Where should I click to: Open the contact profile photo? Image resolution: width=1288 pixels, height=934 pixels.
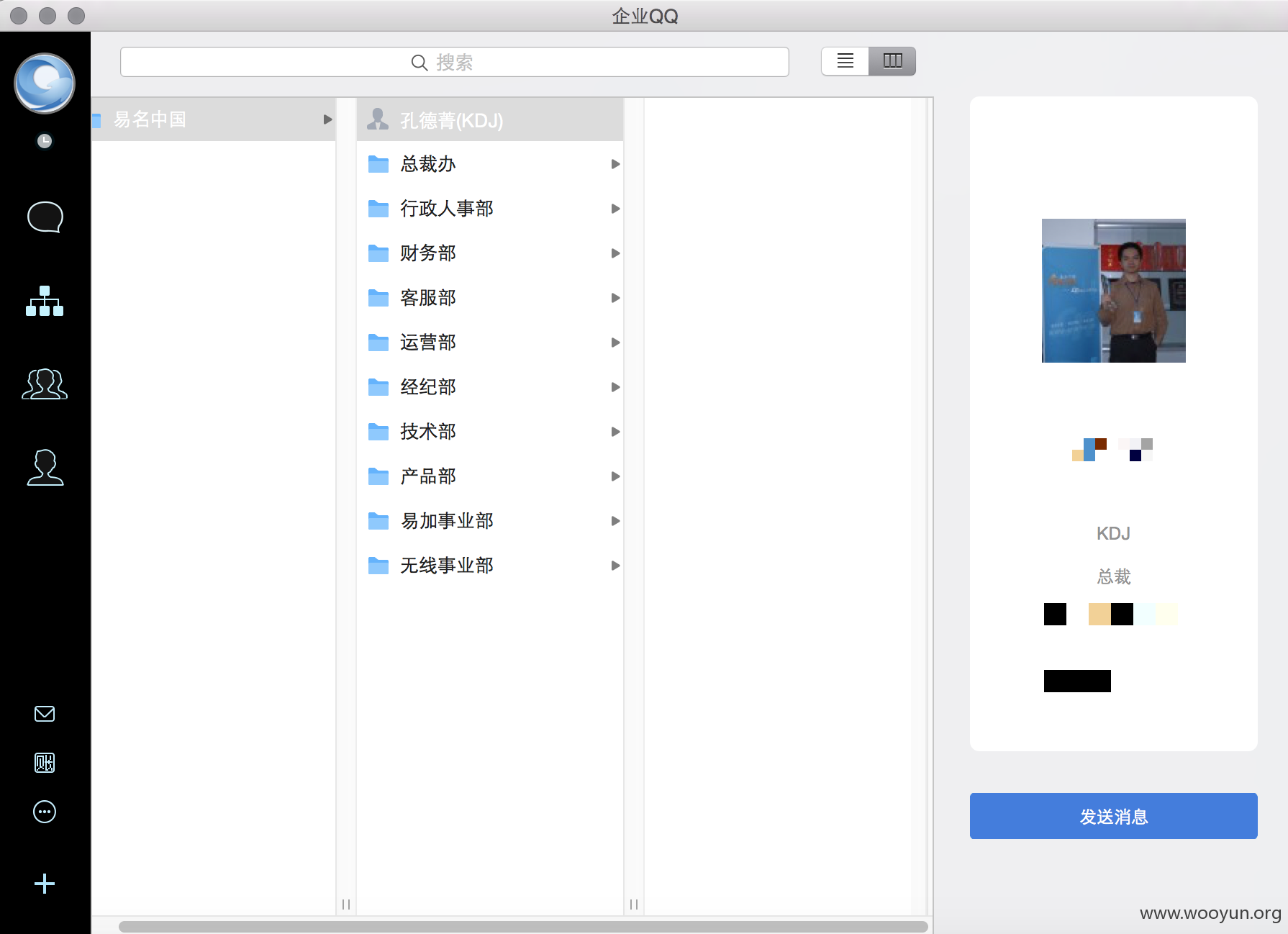pos(1113,291)
